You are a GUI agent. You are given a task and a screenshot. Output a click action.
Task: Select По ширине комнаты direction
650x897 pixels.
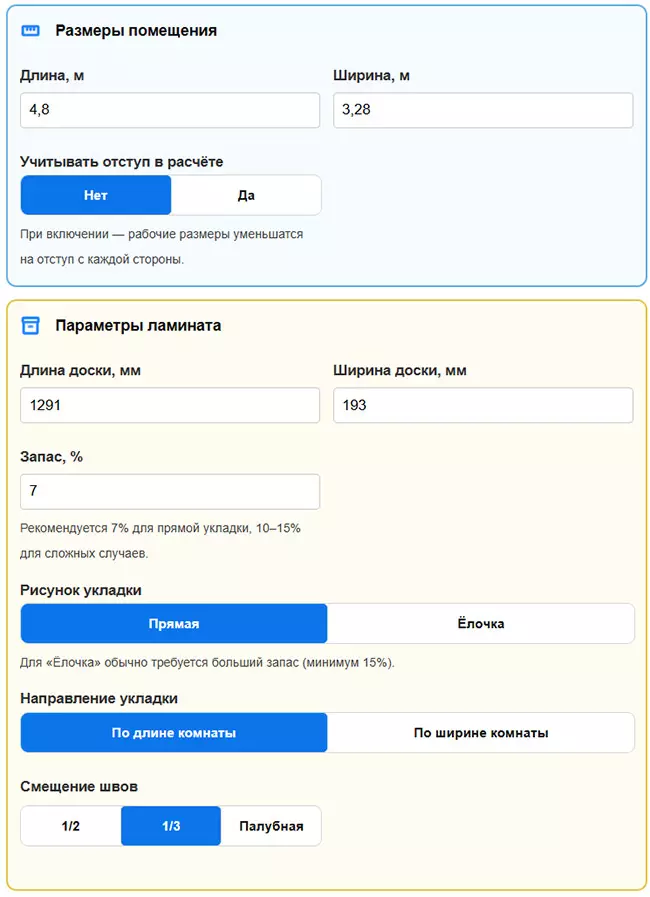coord(480,733)
